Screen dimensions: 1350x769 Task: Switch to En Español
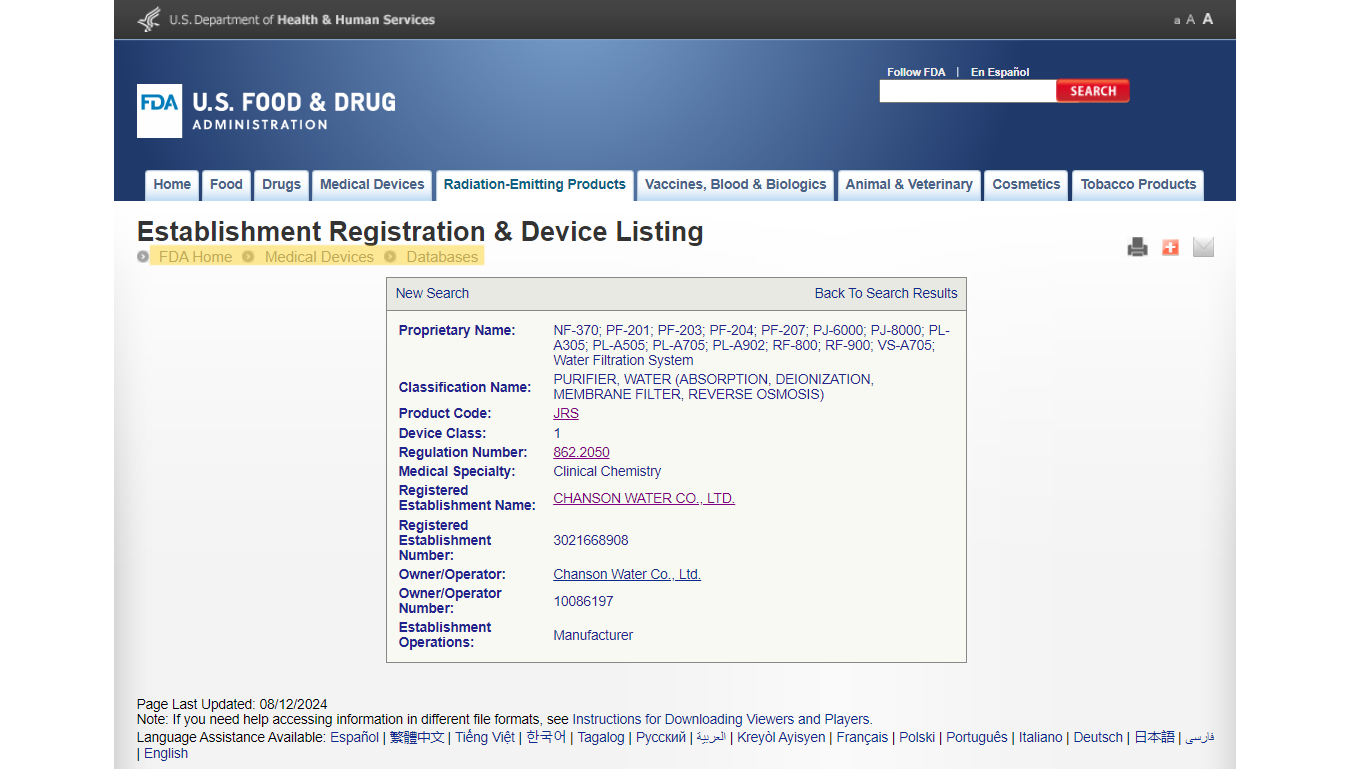999,72
